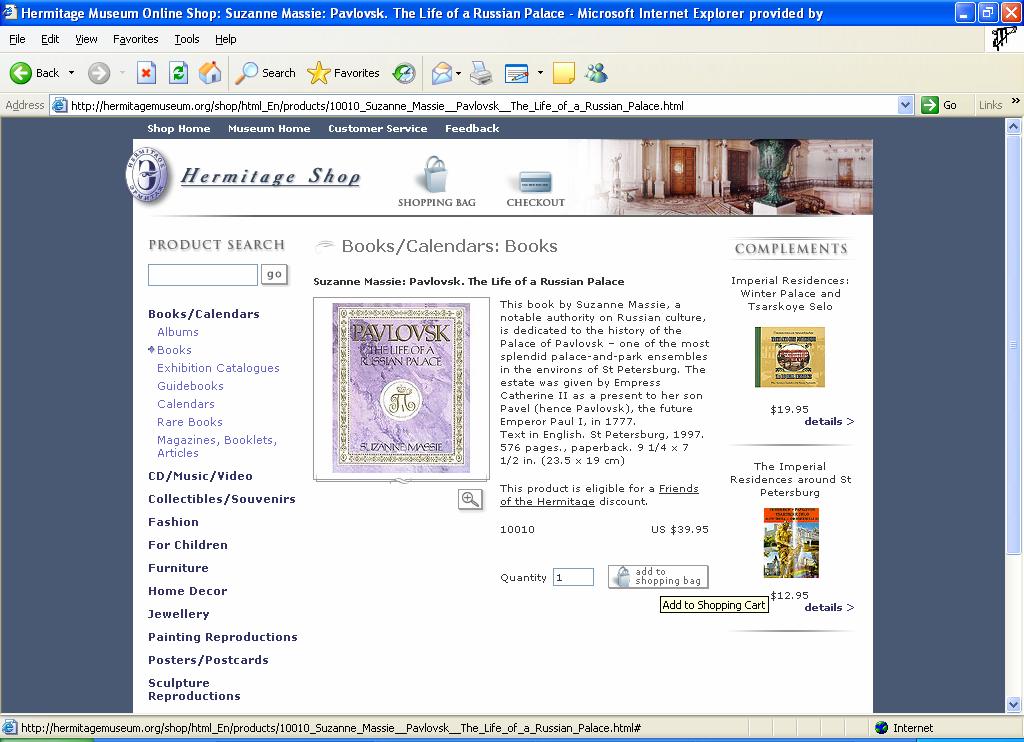The height and width of the screenshot is (742, 1024).
Task: Open the Feedback link
Action: [472, 129]
